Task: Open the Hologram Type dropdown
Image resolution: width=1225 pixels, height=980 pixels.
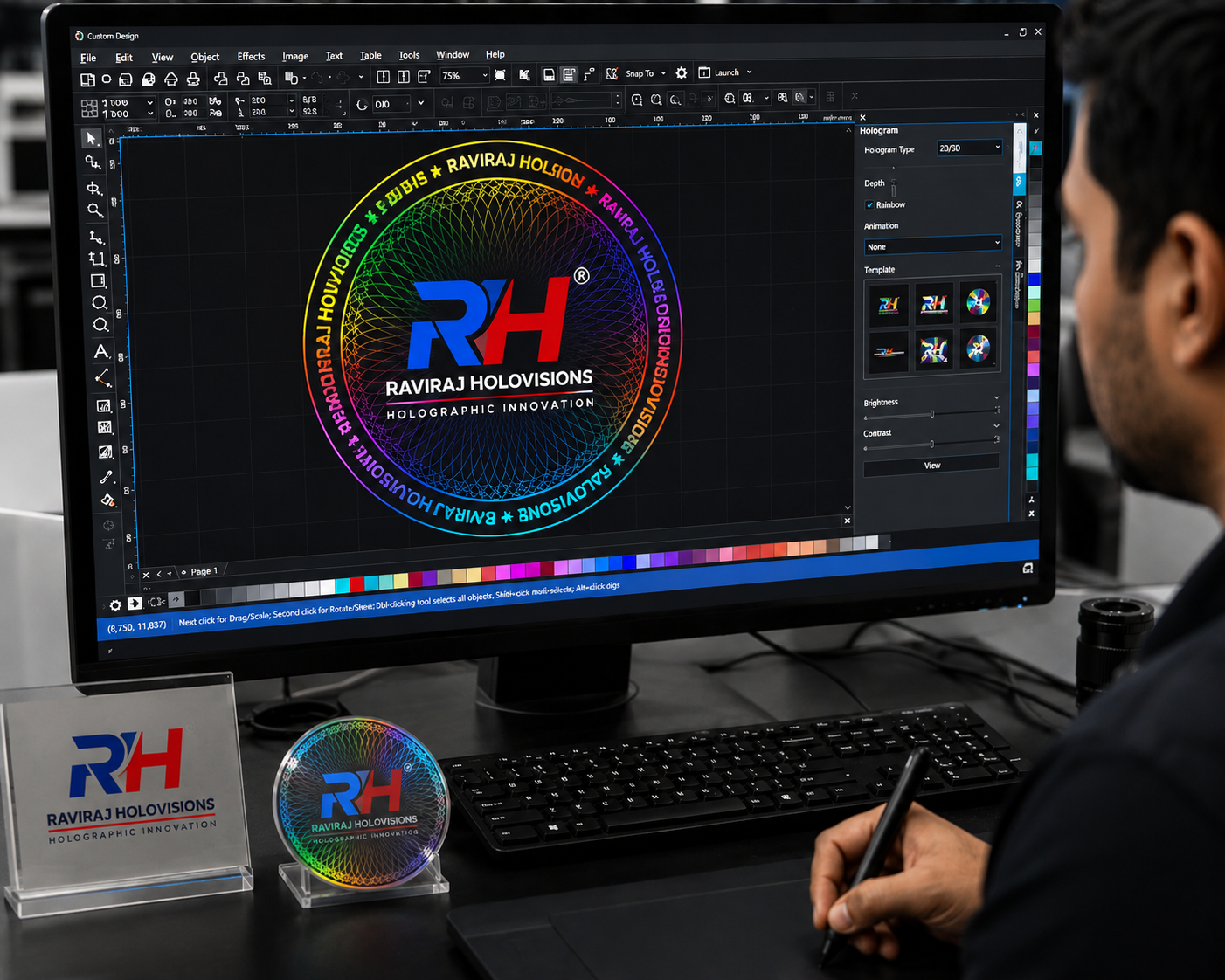Action: point(969,148)
